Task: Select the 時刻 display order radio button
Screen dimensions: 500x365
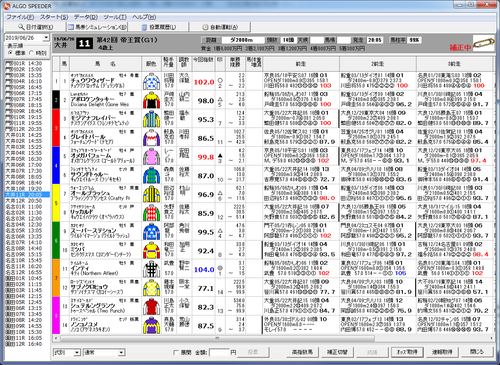Action: (x=32, y=53)
